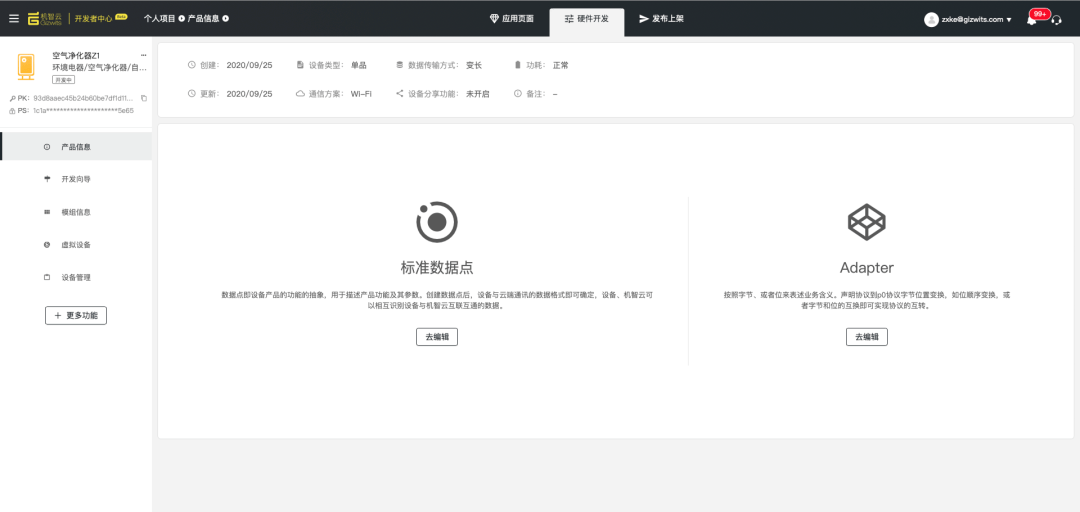Viewport: 1080px width, 512px height.
Task: Click the 设备类型 document icon
Action: (300, 65)
